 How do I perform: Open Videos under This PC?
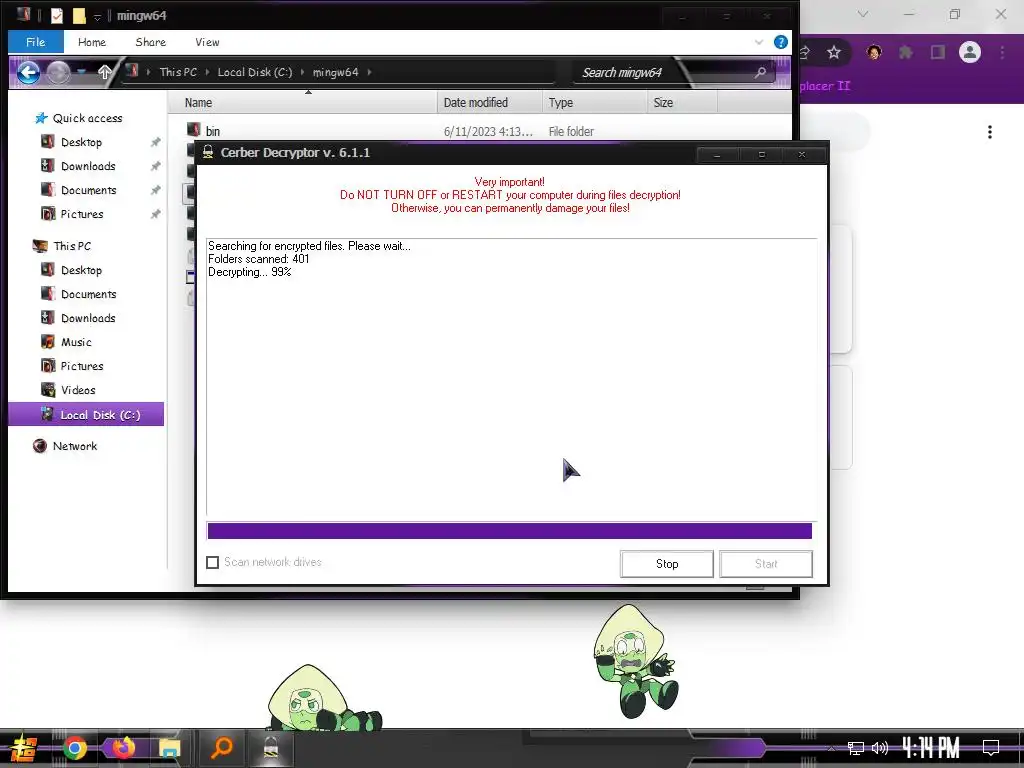point(78,391)
